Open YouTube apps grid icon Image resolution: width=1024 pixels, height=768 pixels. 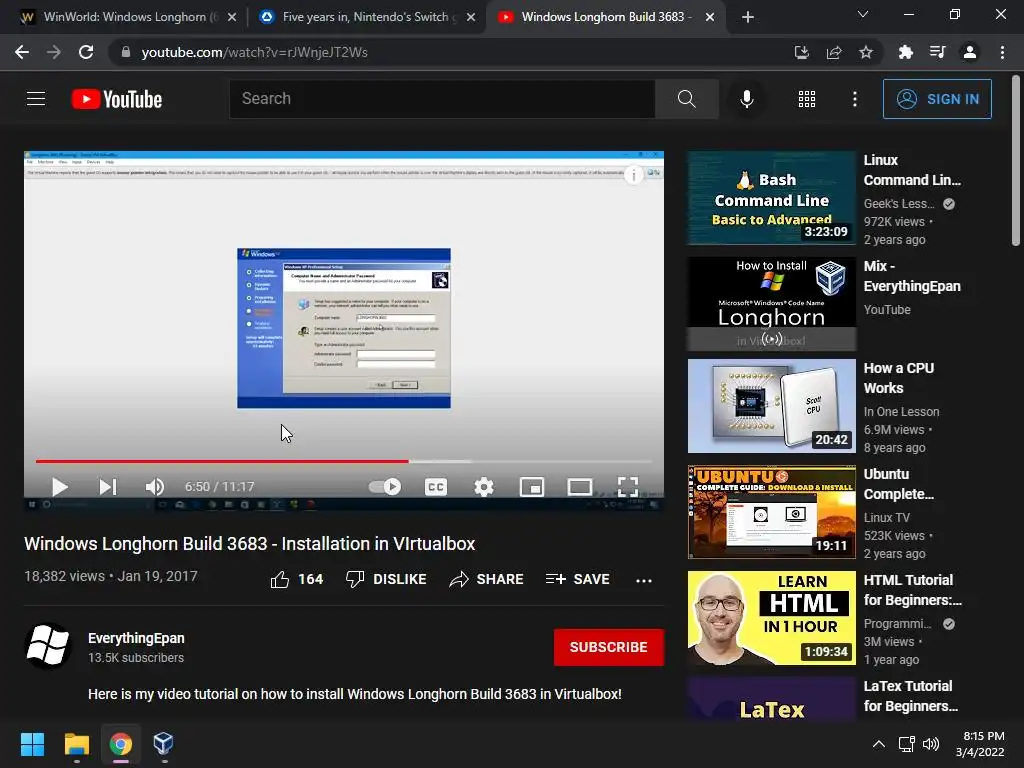click(807, 99)
